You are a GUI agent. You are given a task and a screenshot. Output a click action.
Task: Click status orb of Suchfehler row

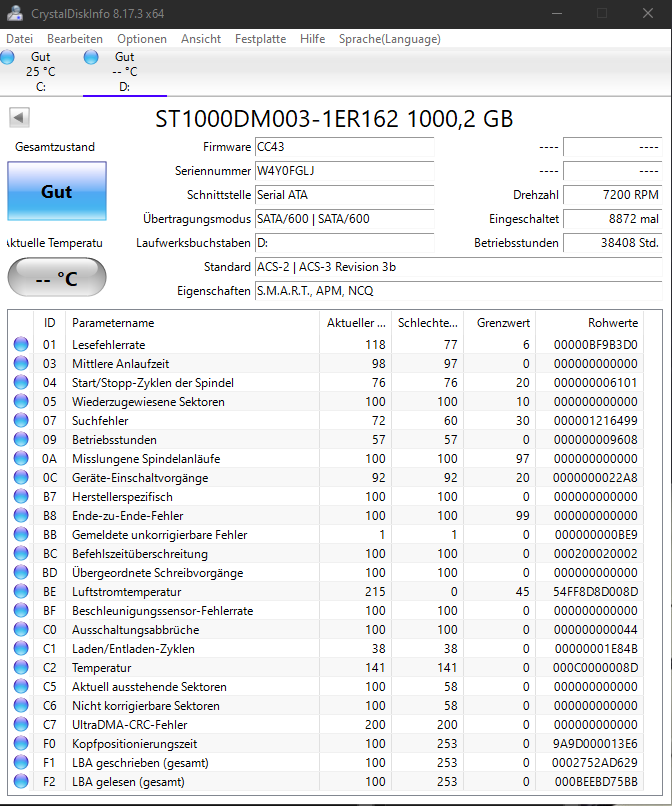coord(21,420)
